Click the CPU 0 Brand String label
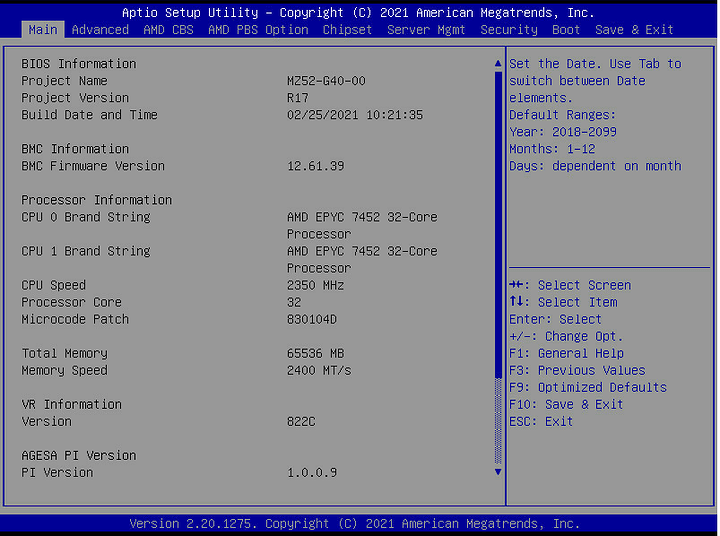Image resolution: width=720 pixels, height=536 pixels. point(86,217)
